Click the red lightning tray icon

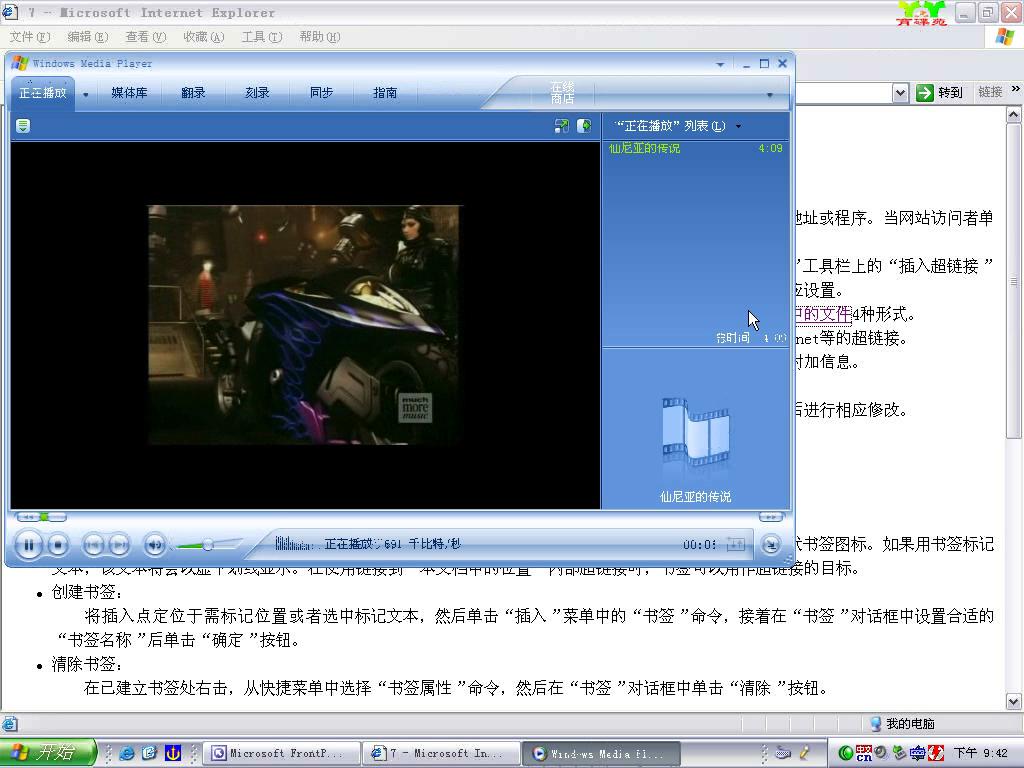point(936,753)
